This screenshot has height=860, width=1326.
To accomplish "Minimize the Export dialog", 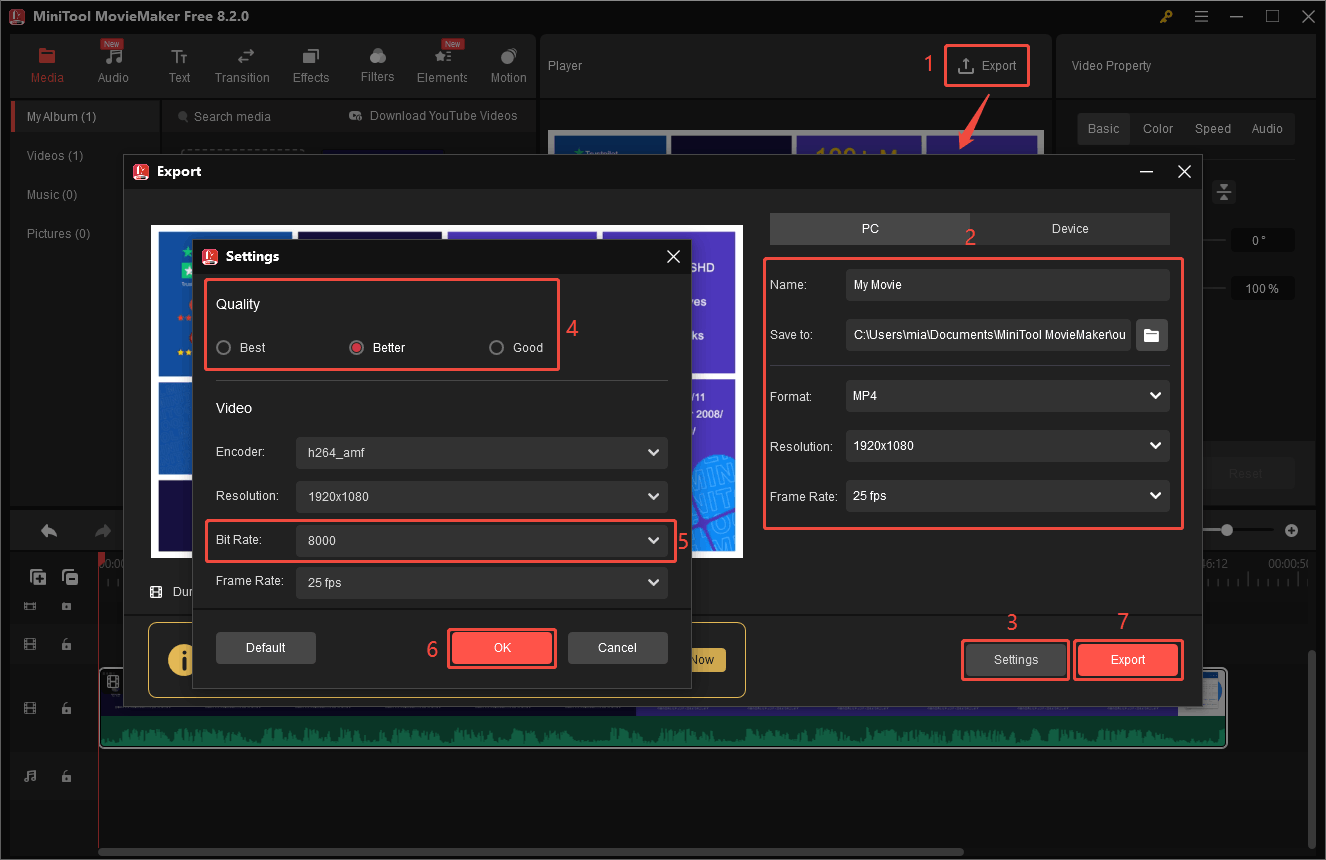I will (1147, 172).
